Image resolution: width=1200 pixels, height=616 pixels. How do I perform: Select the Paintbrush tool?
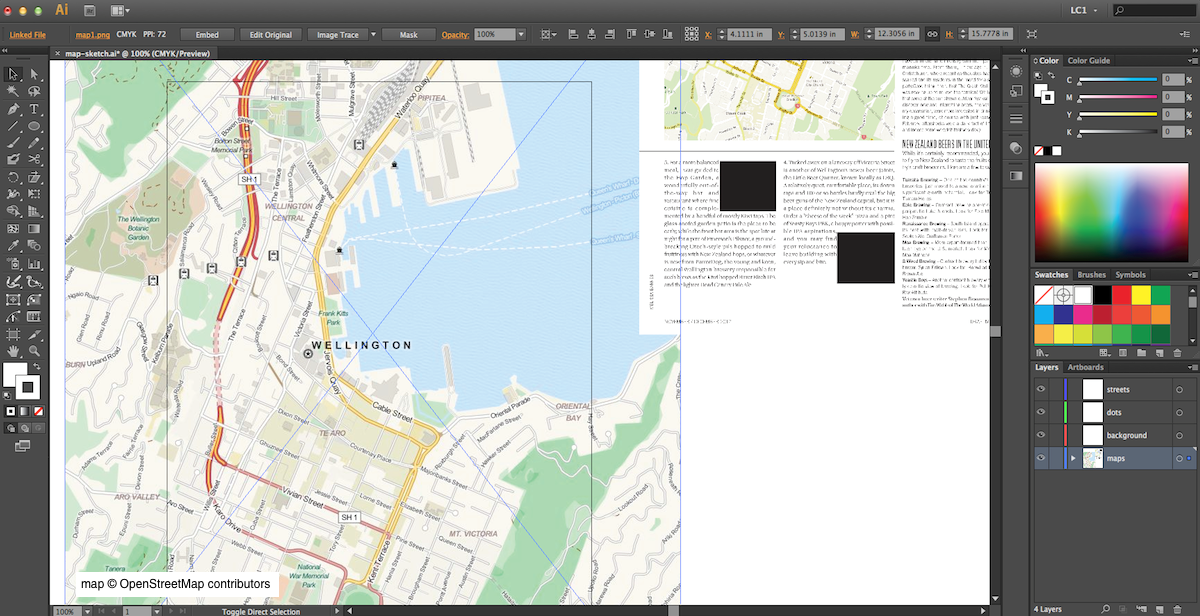[13, 143]
